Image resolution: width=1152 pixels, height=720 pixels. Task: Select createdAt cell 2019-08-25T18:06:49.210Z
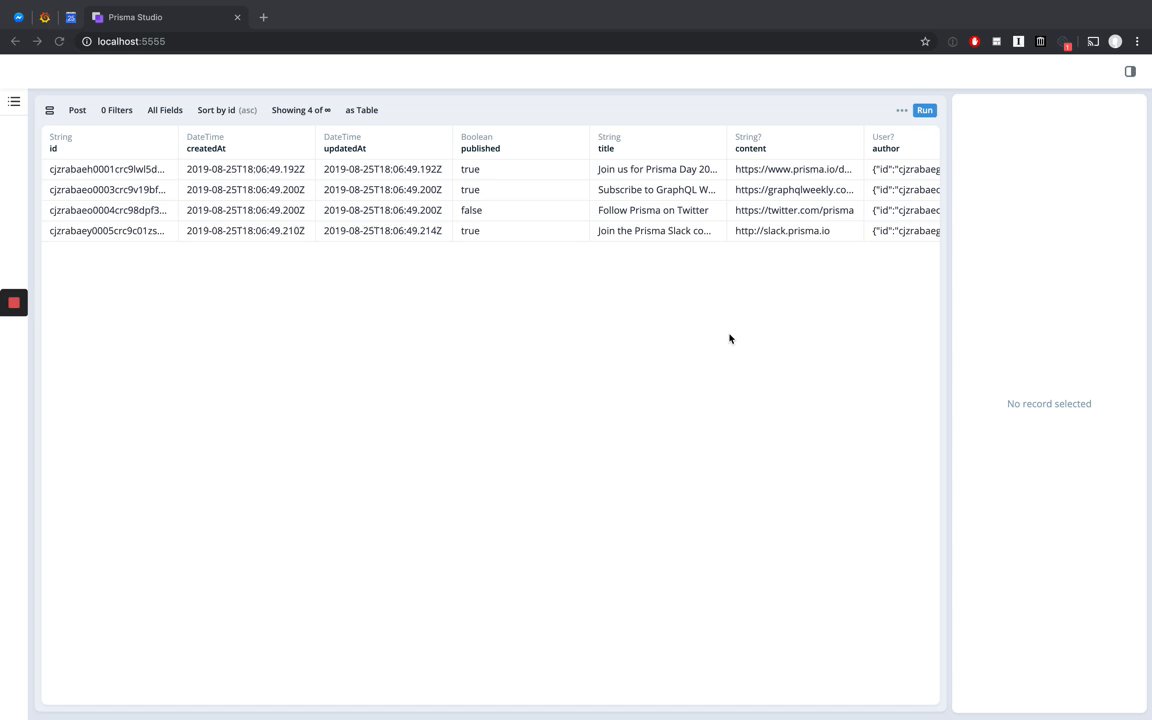247,231
